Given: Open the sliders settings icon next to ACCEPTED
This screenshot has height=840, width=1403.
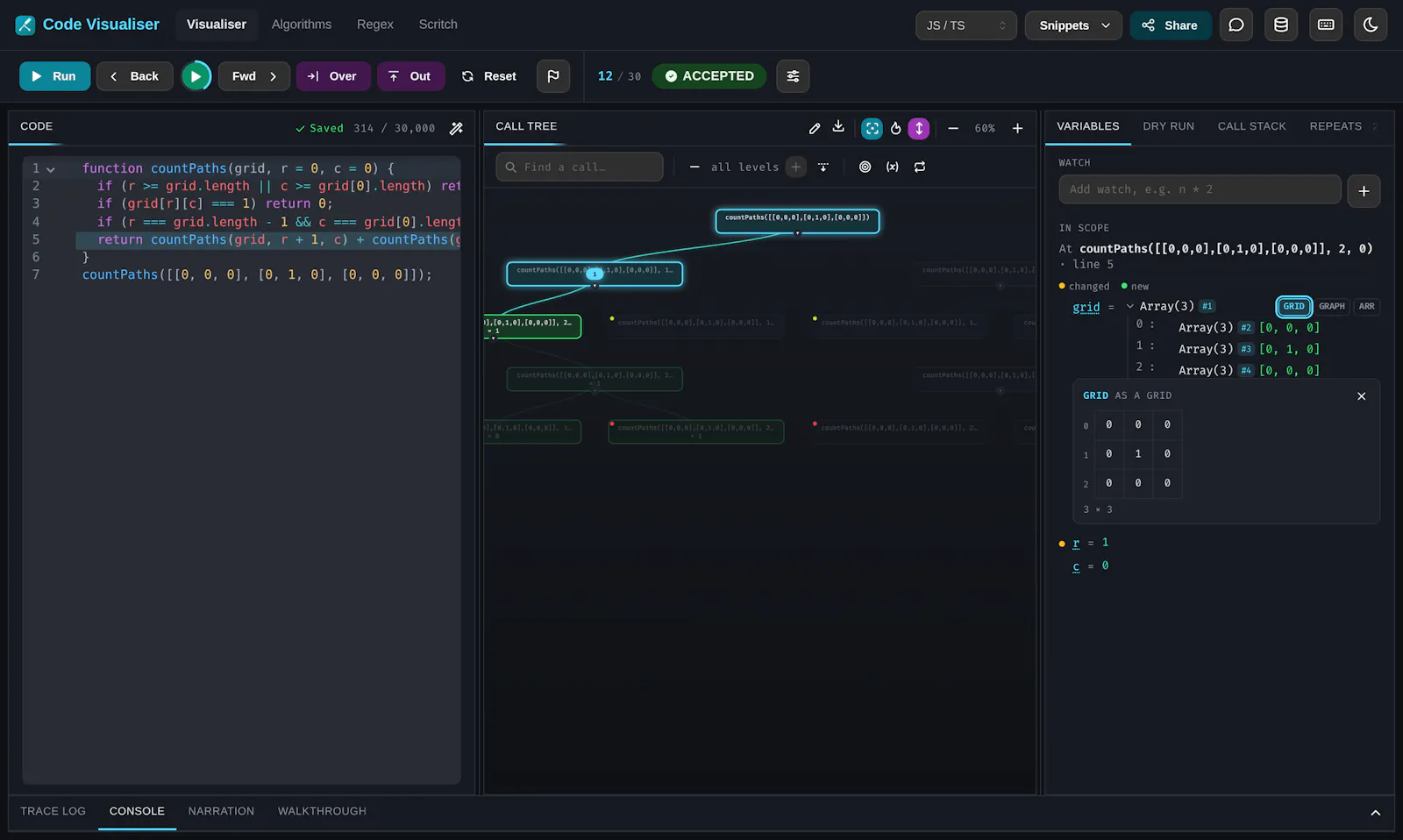Looking at the screenshot, I should click(793, 76).
